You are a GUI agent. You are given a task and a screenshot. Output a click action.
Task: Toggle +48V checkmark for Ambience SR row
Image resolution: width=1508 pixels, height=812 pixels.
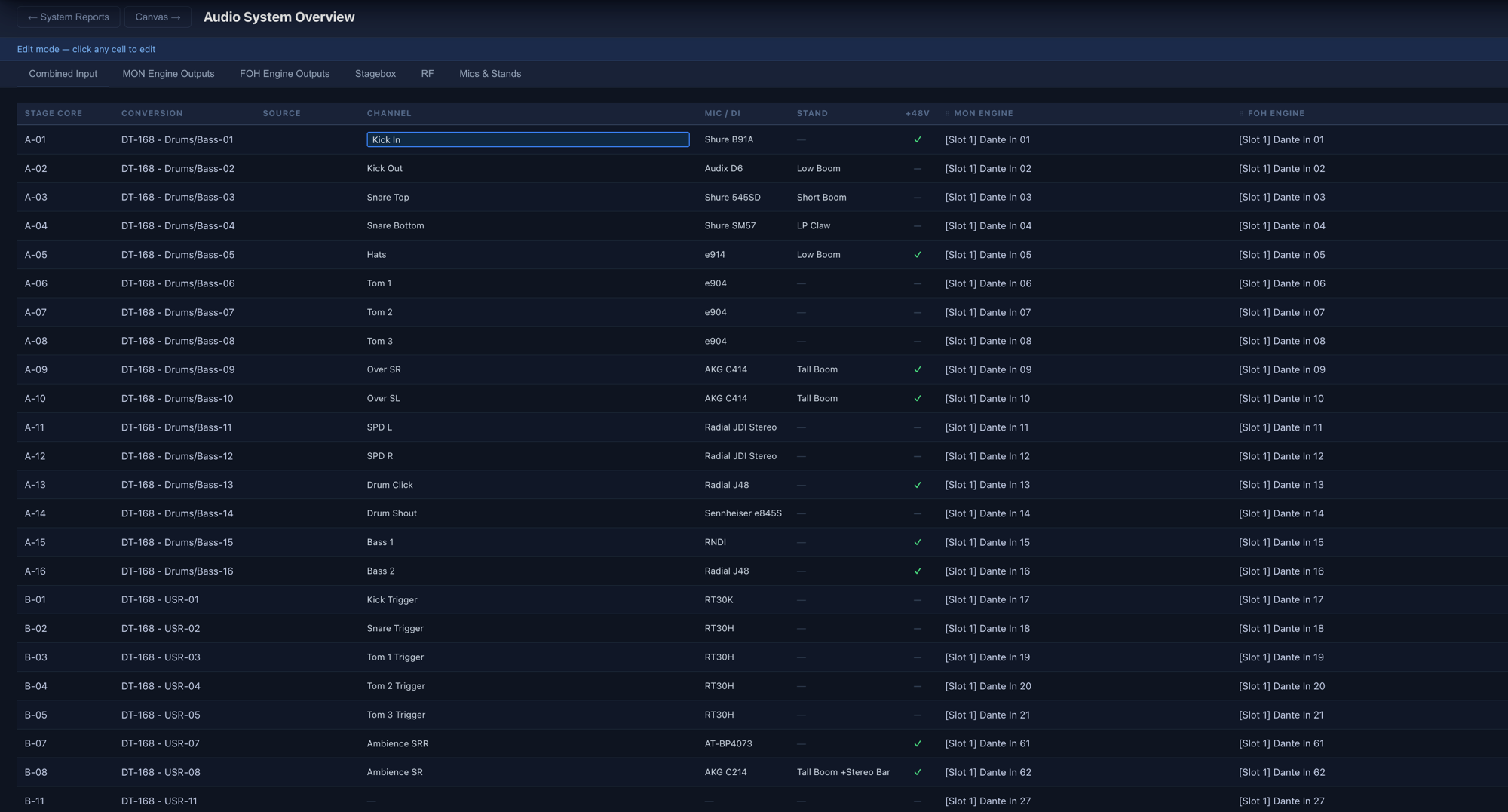tap(917, 772)
